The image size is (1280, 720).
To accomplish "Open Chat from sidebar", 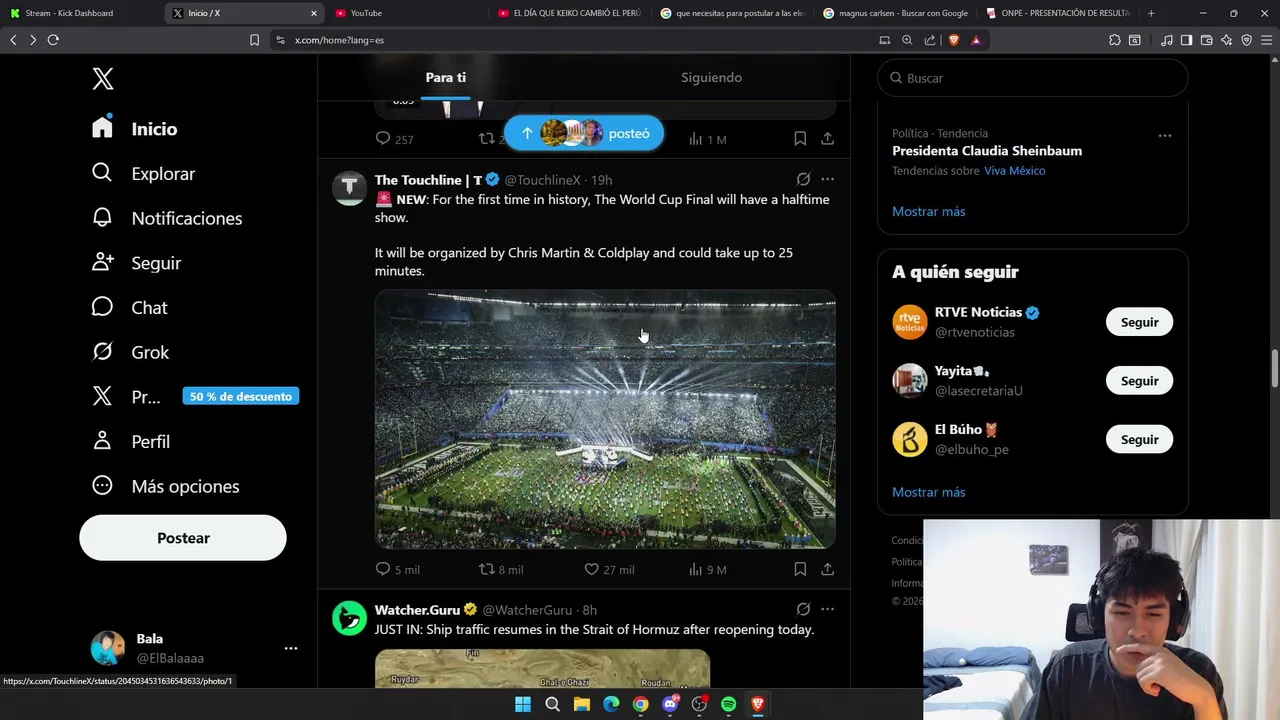I will coord(130,307).
